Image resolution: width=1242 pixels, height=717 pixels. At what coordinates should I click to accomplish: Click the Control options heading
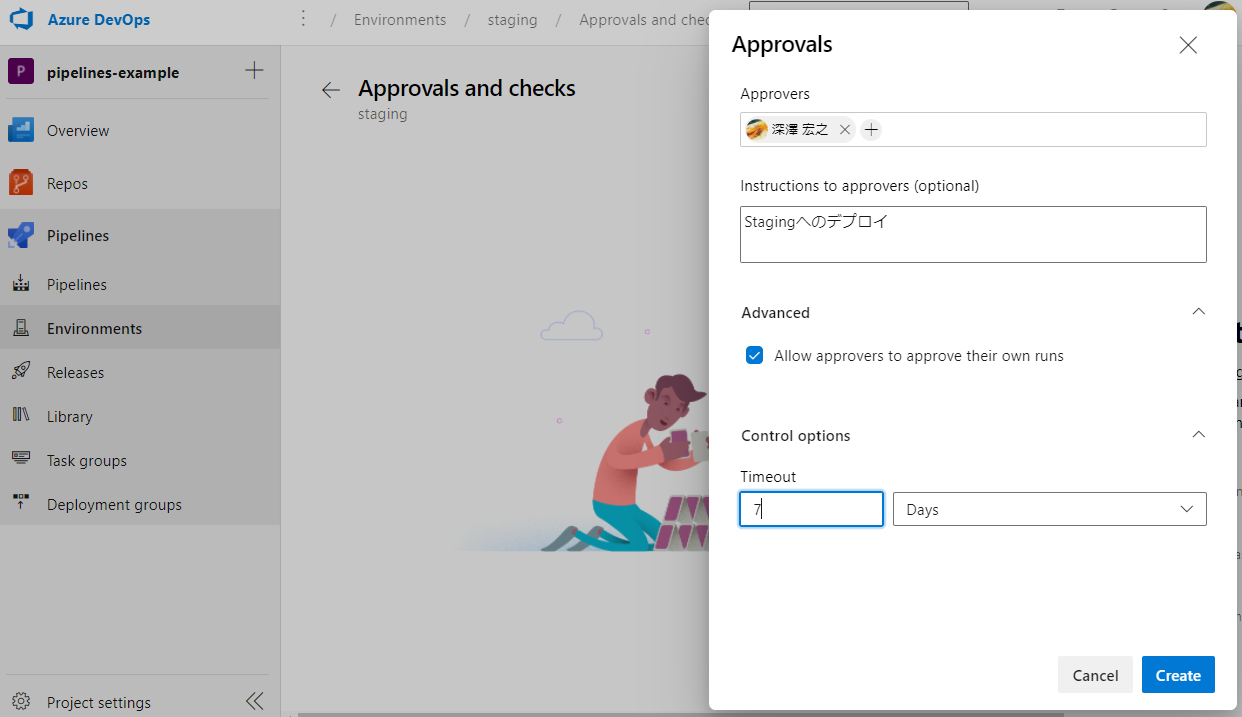(795, 435)
